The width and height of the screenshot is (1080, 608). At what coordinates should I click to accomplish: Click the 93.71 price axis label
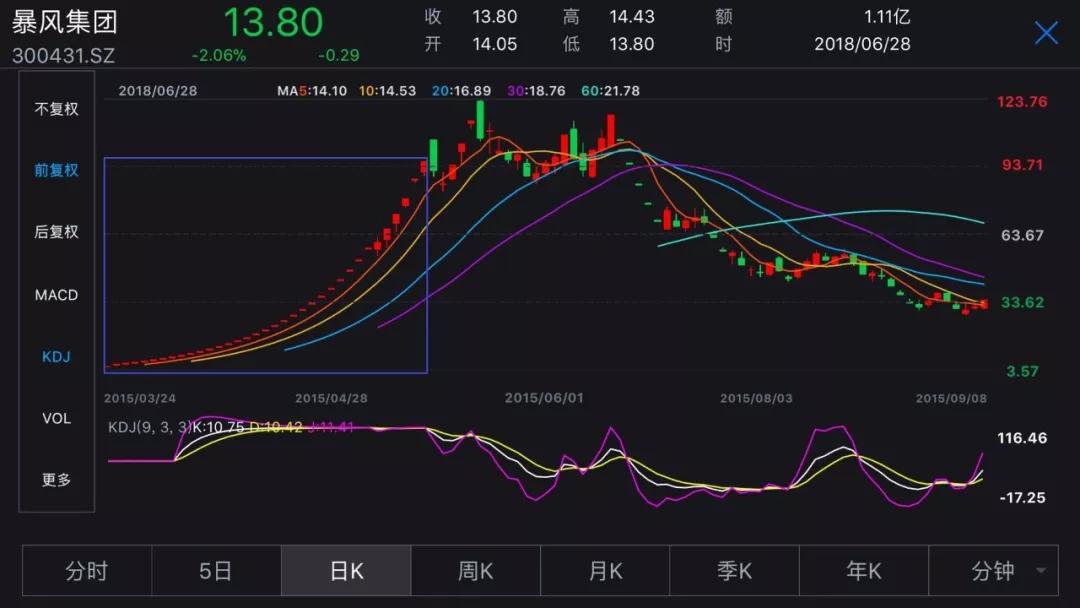[x=1022, y=165]
